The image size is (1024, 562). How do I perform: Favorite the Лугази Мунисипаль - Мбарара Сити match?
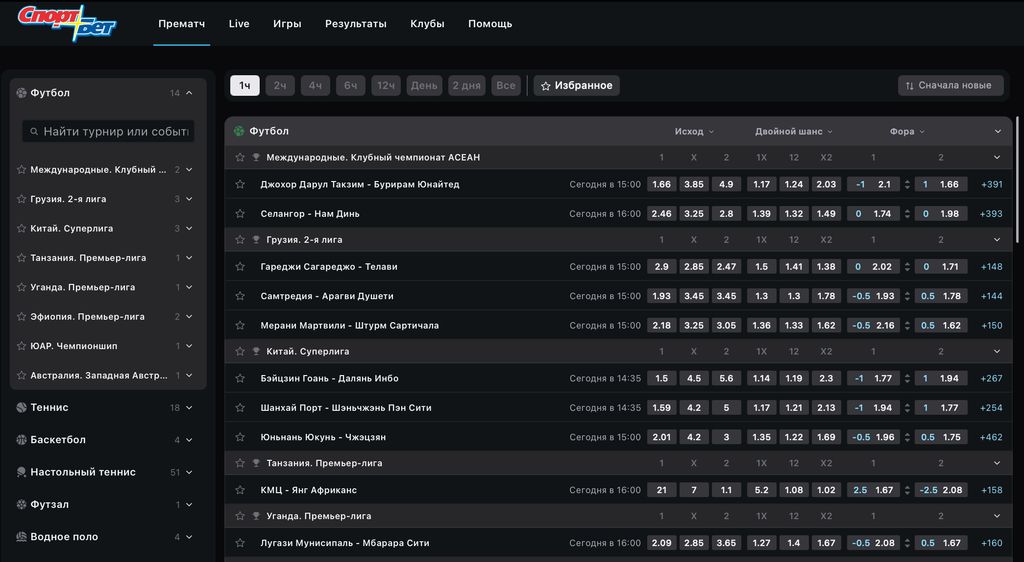240,542
